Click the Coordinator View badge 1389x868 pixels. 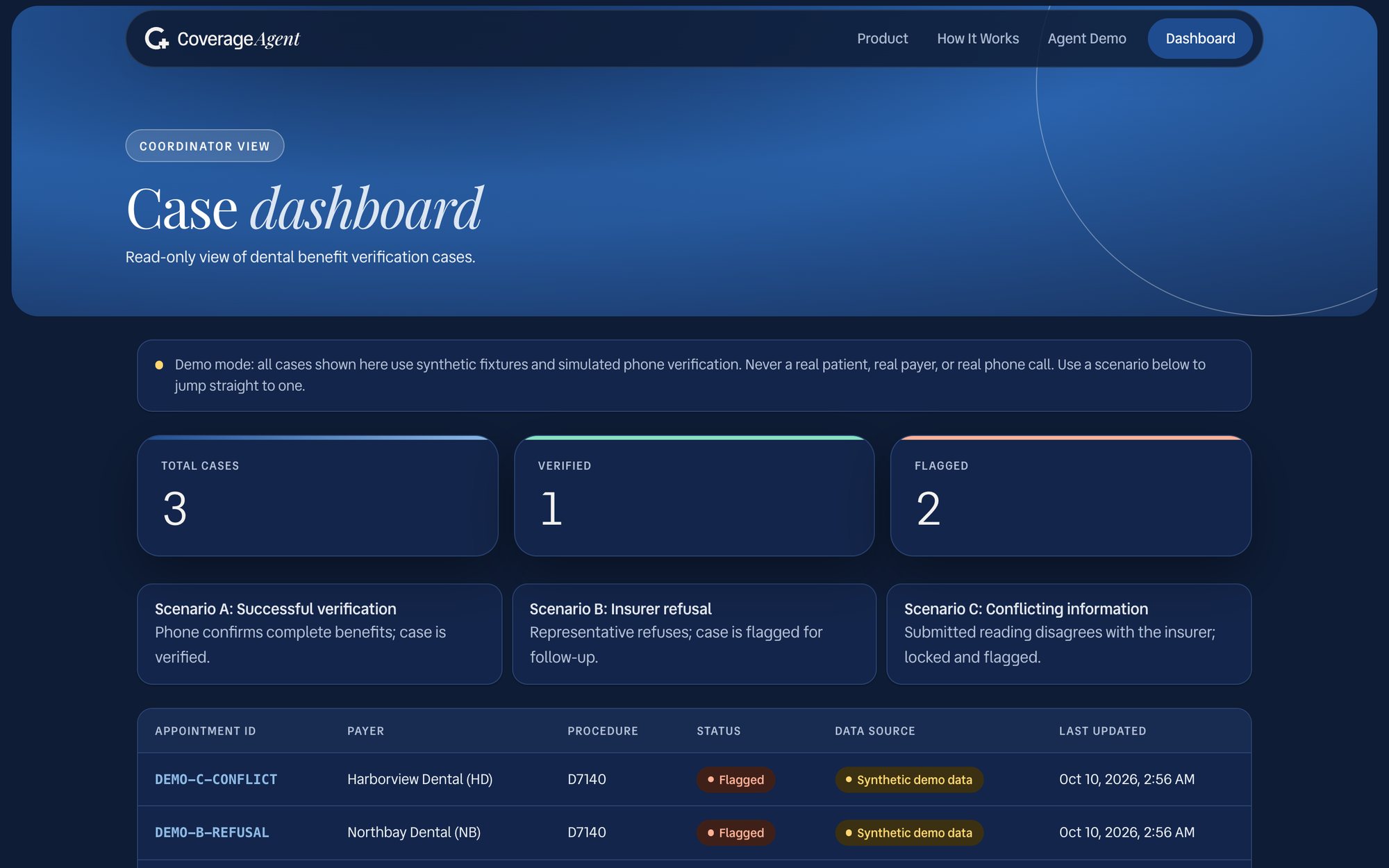[x=205, y=146]
